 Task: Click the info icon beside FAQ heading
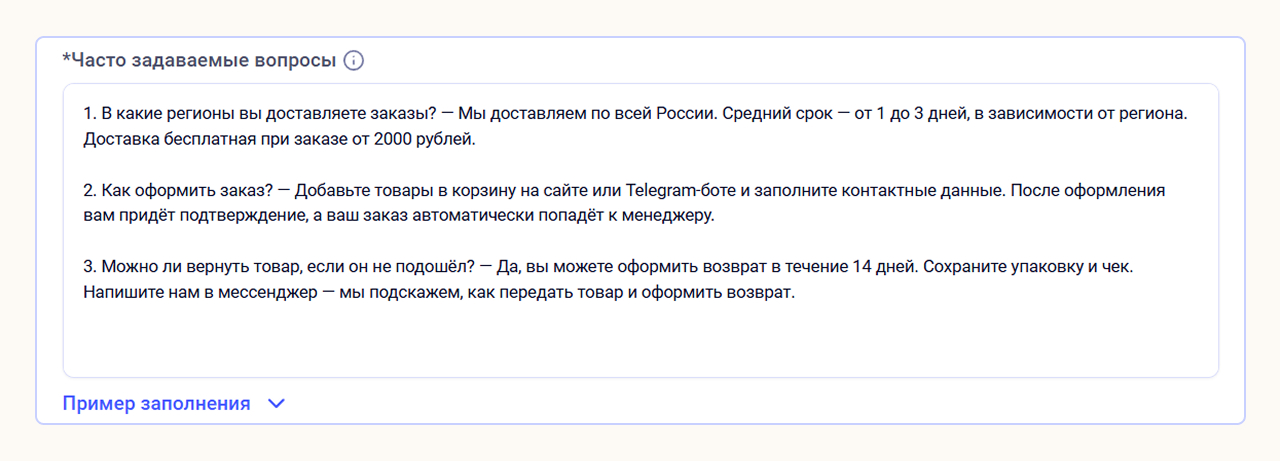click(353, 61)
